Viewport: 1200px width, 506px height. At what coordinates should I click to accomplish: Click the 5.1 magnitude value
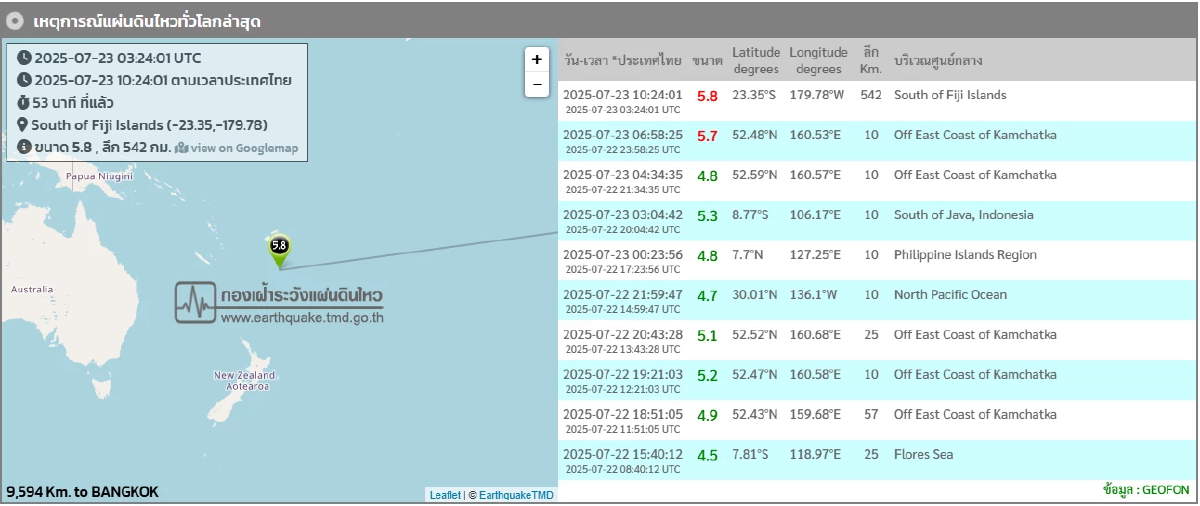tap(707, 336)
